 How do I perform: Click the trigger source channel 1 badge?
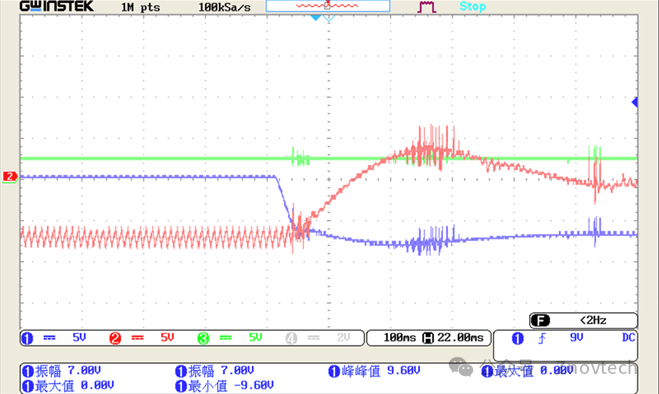pos(518,338)
